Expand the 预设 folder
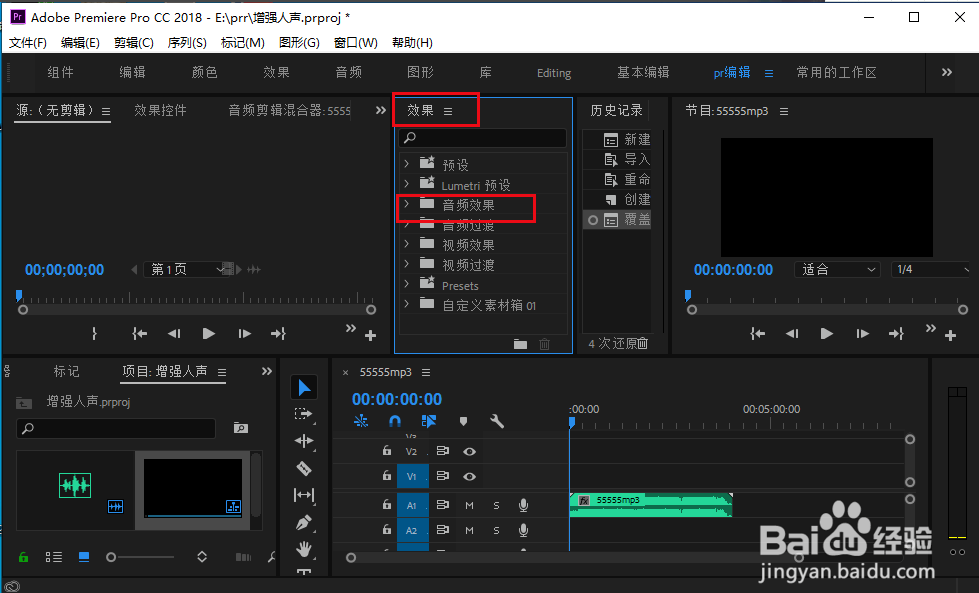 pyautogui.click(x=406, y=164)
